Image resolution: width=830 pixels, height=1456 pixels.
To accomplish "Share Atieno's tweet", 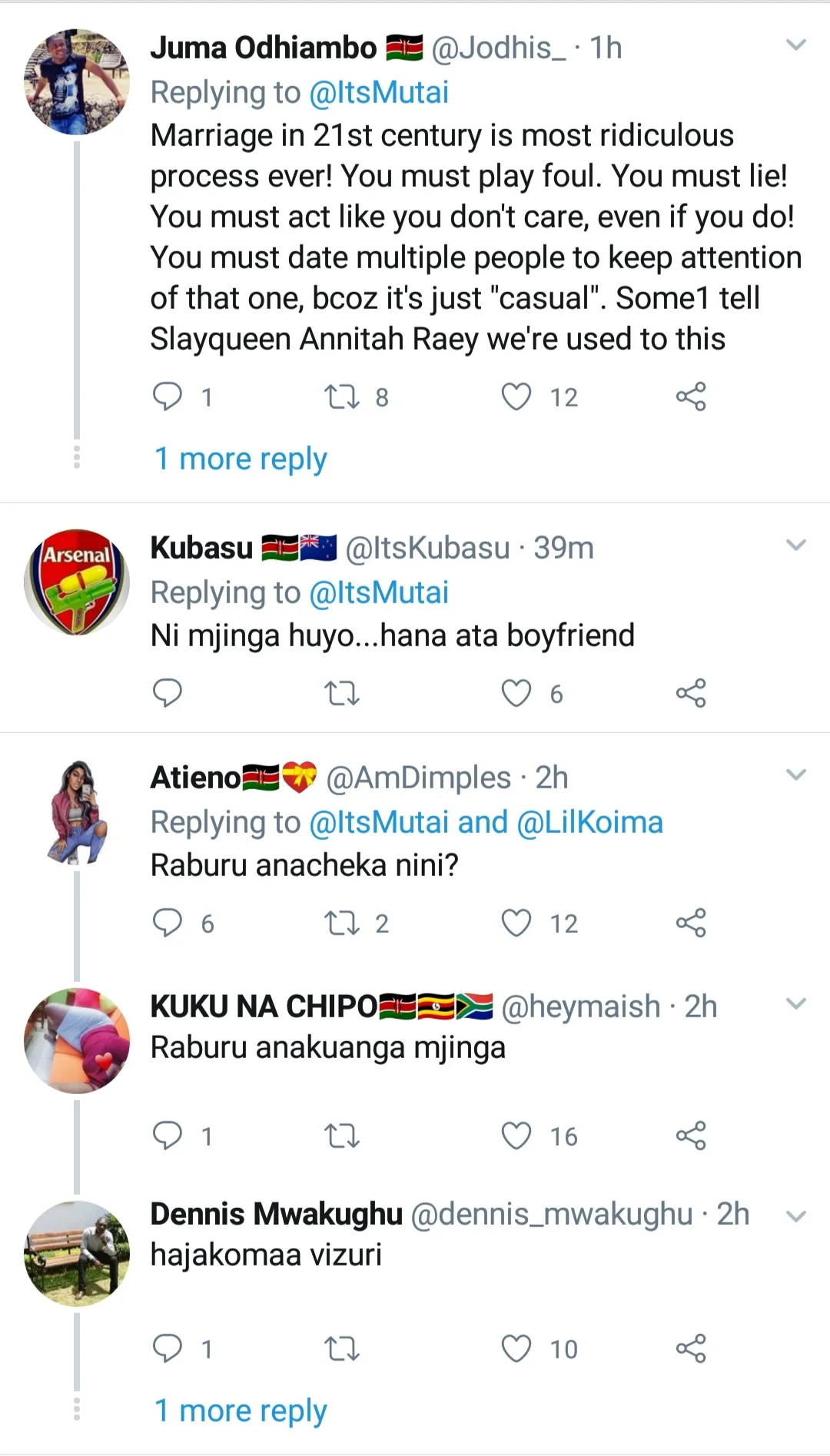I will coord(691,923).
